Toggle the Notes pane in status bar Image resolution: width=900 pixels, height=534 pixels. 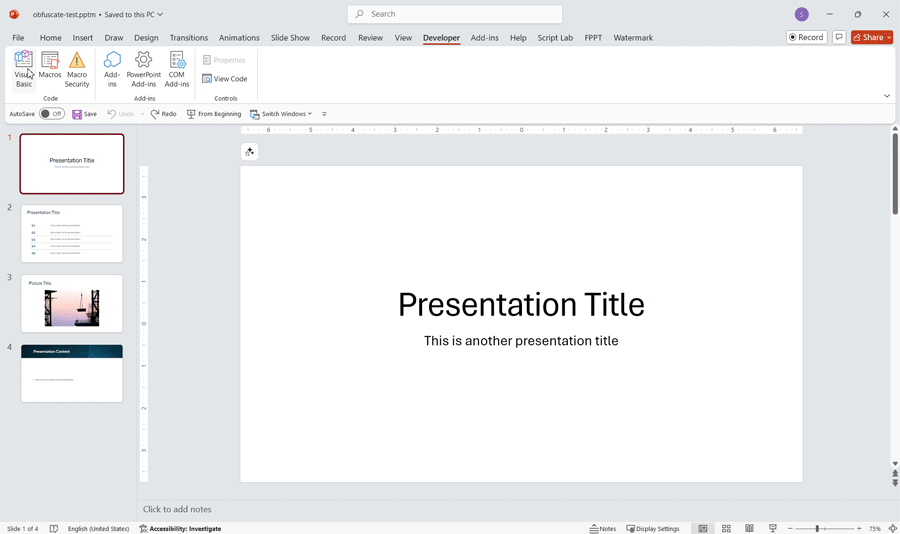click(602, 528)
